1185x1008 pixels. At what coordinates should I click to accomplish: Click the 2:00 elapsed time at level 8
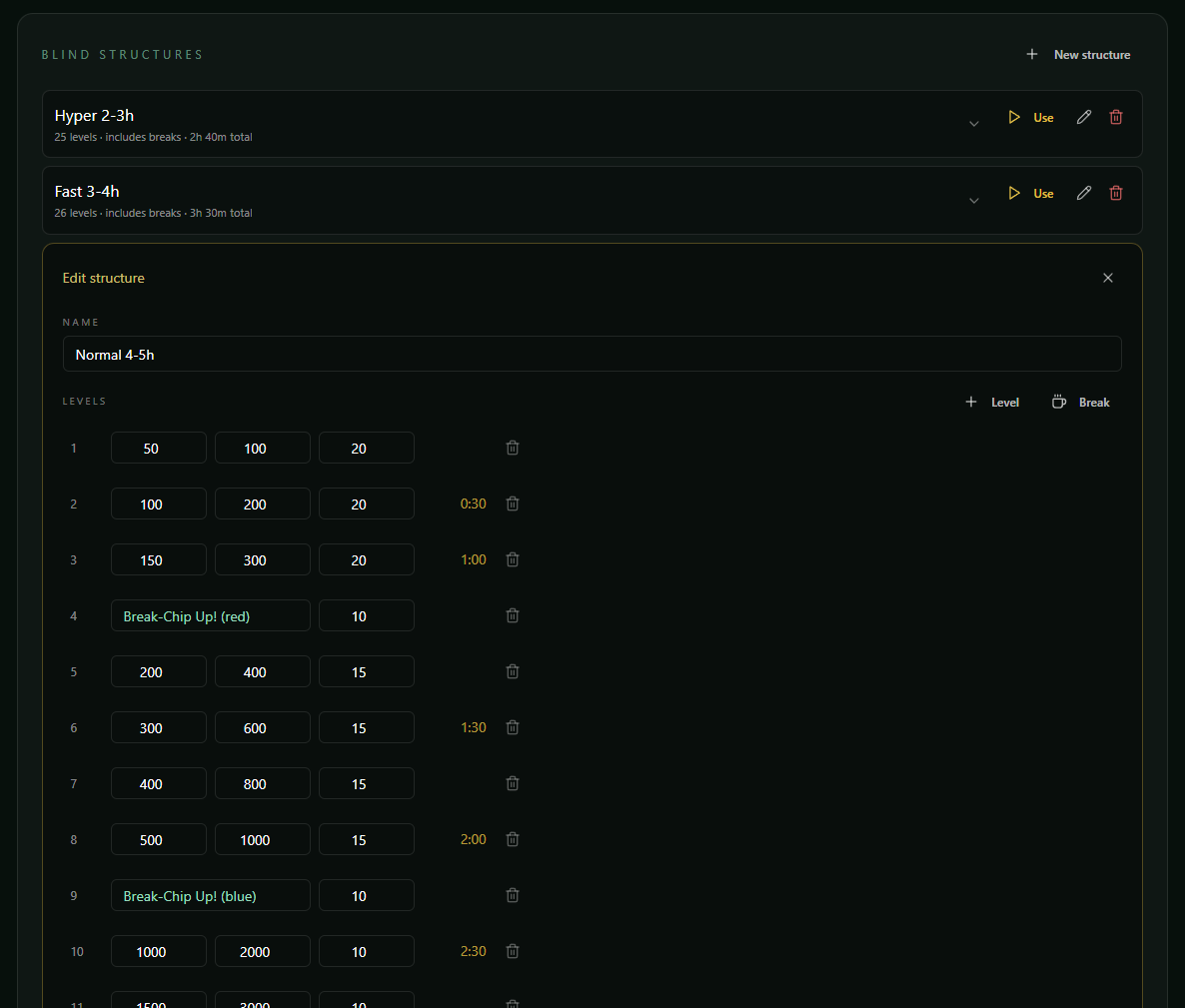(473, 839)
